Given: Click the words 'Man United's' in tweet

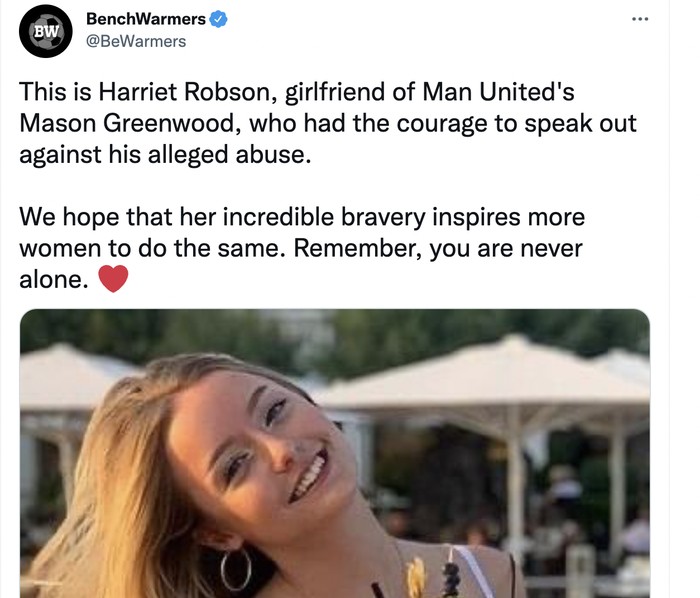Looking at the screenshot, I should [498, 92].
